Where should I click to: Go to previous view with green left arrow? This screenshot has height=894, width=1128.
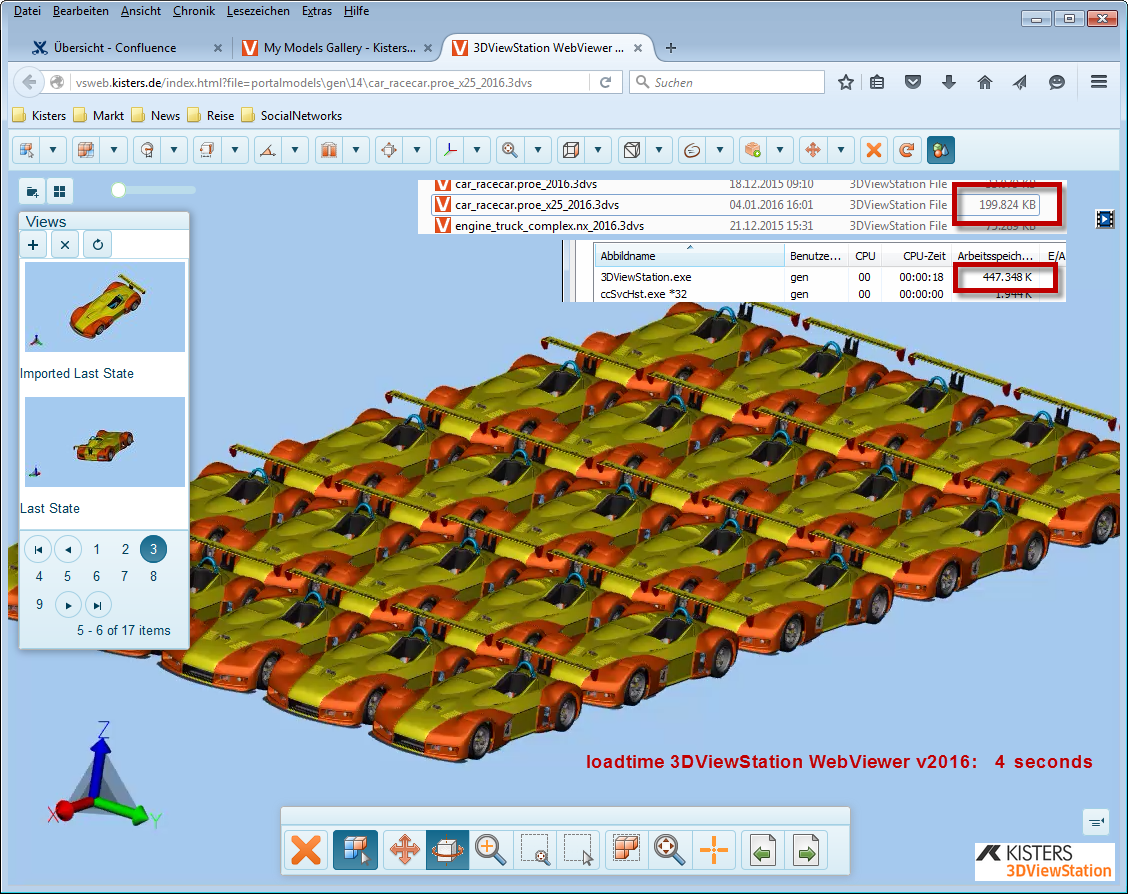(x=764, y=851)
